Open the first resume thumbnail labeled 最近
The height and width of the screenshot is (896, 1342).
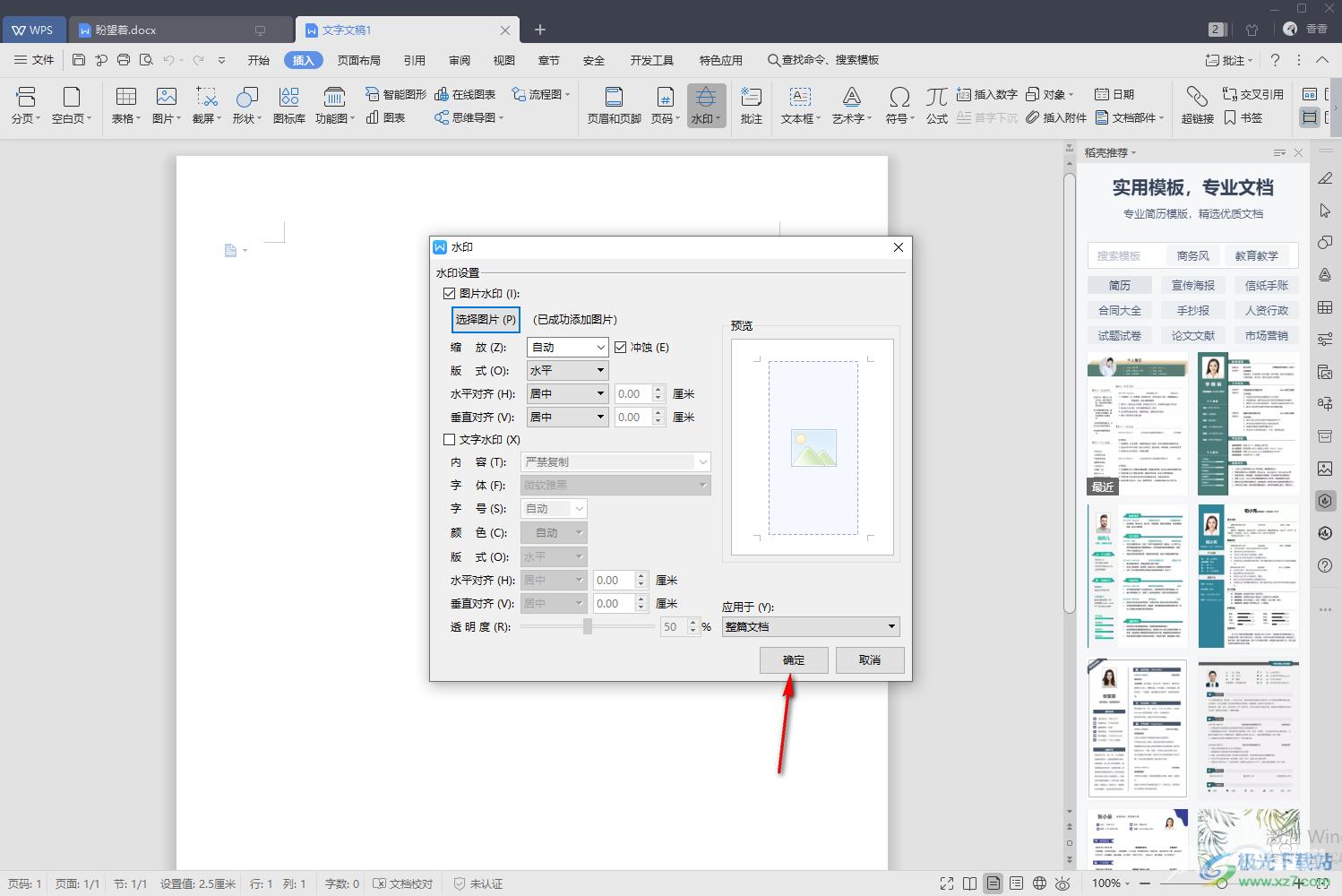pos(1138,423)
